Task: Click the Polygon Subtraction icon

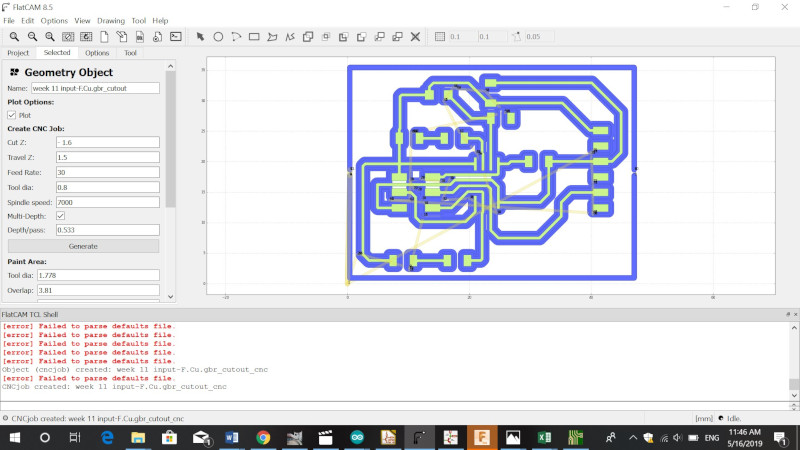Action: pyautogui.click(x=343, y=37)
